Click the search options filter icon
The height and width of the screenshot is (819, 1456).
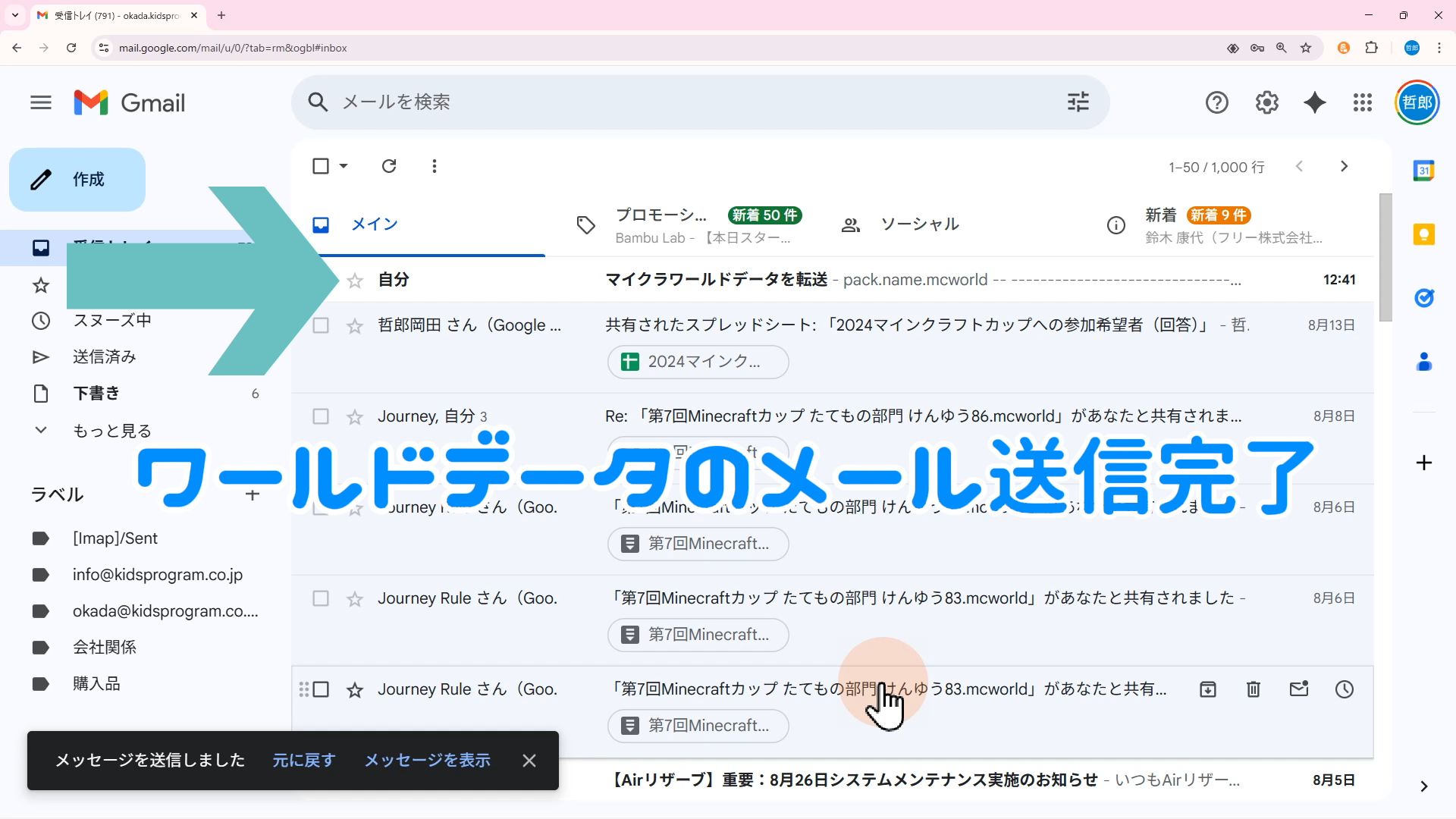point(1078,102)
